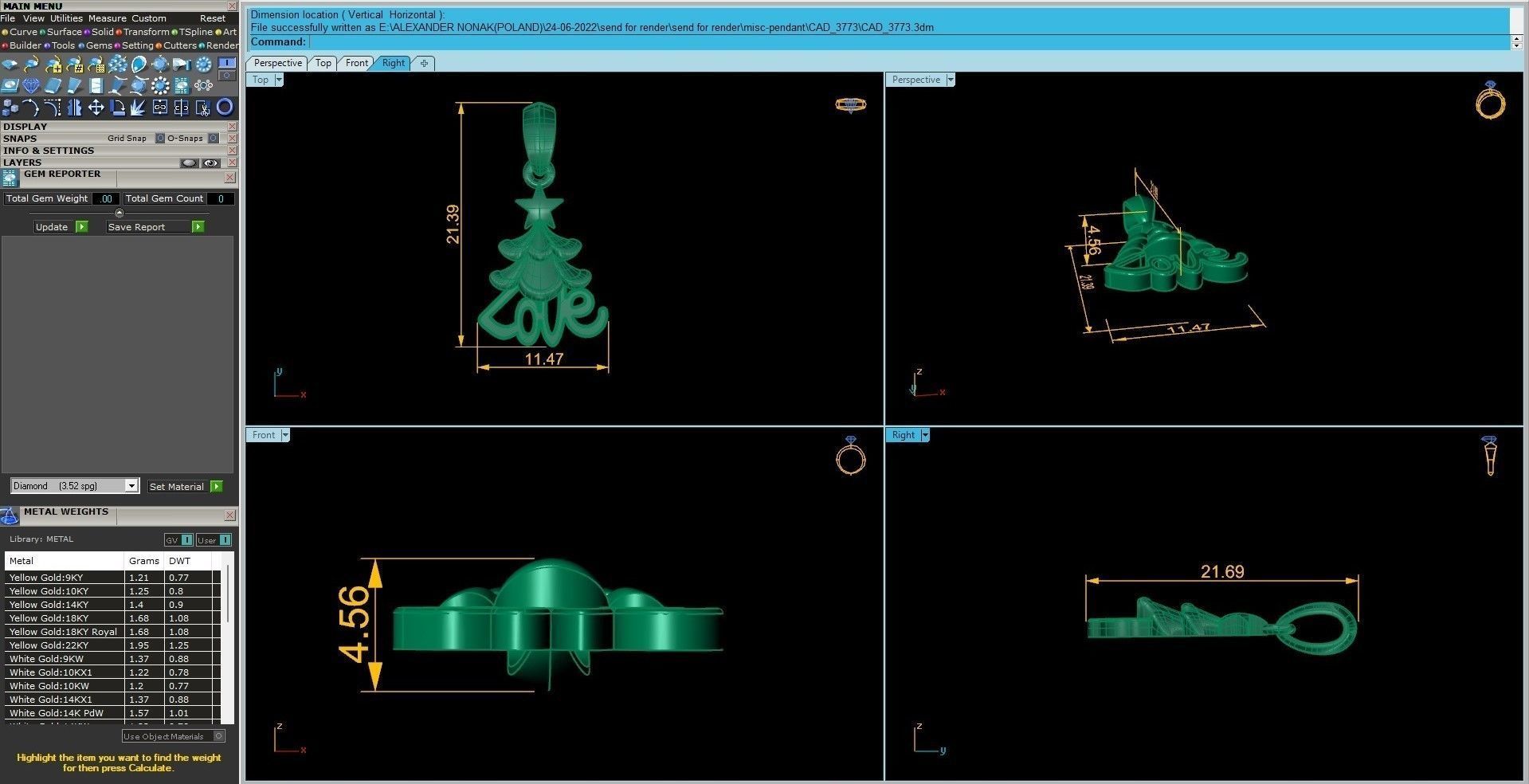Viewport: 1529px width, 784px height.
Task: Switch to the Perspective viewport tab
Action: 277,63
